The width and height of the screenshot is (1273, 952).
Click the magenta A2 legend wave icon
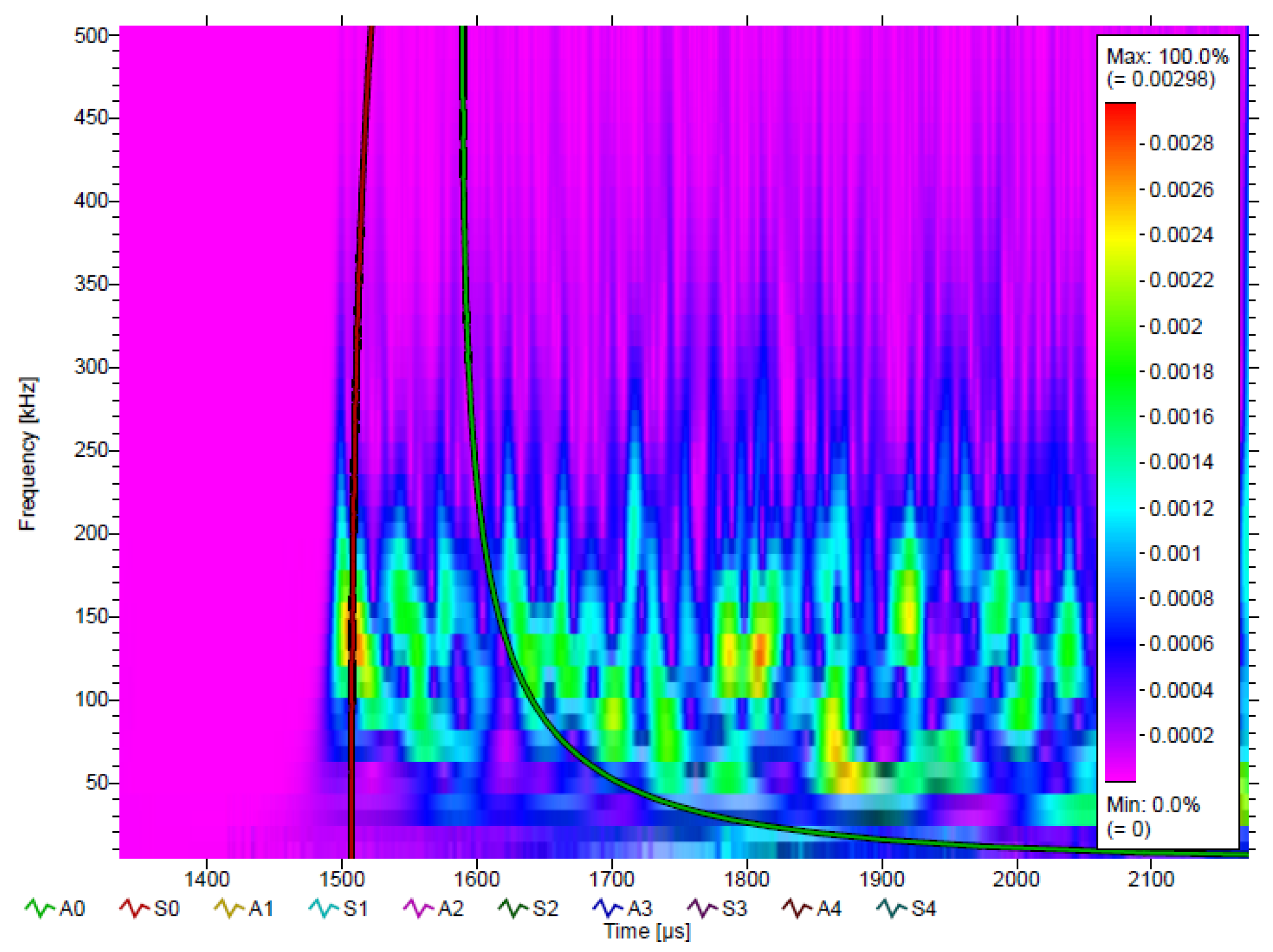(418, 908)
